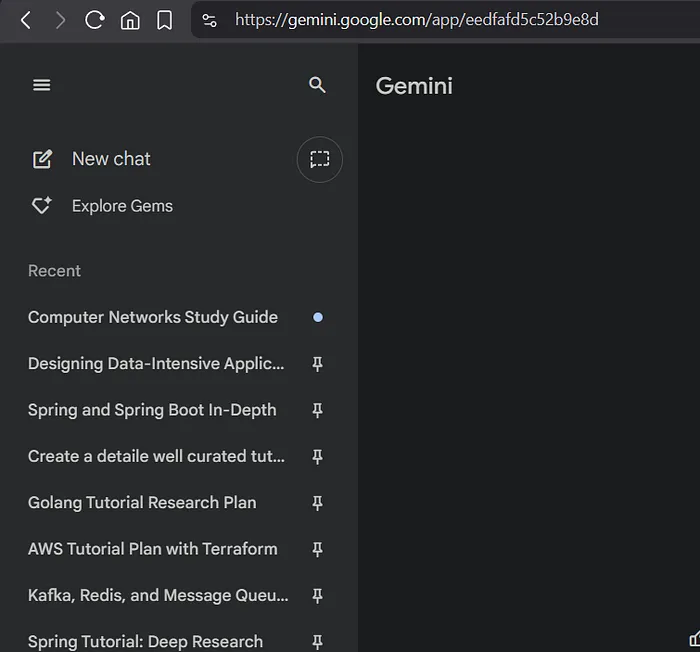This screenshot has width=700, height=652.
Task: Open site settings icon in address bar
Action: [x=209, y=20]
